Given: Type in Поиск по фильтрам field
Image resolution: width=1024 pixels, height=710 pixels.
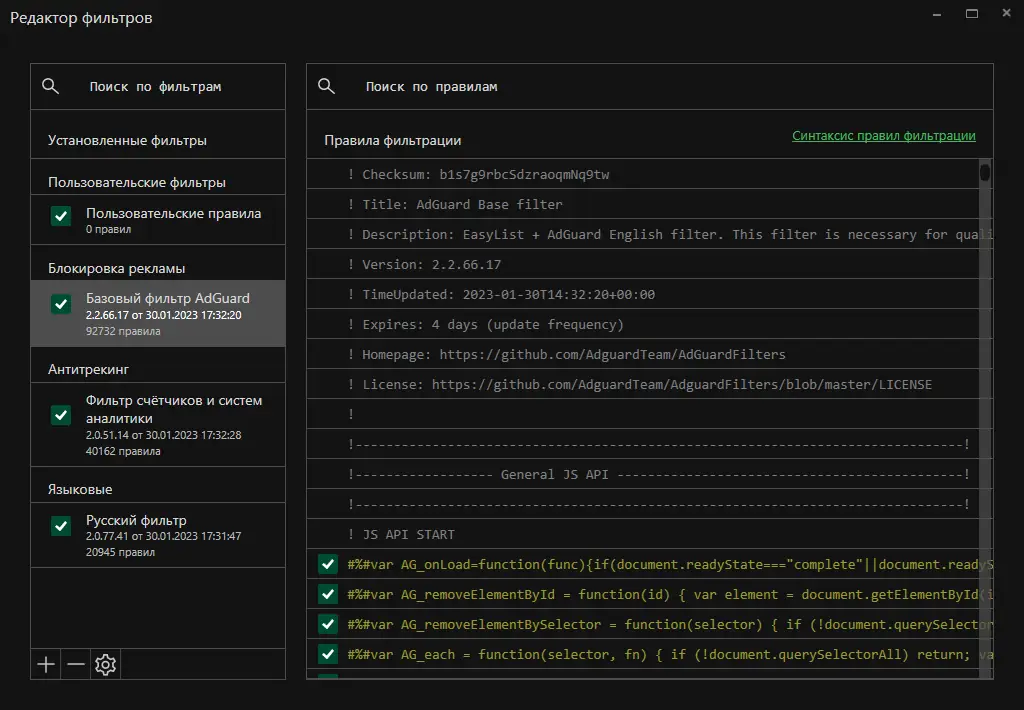Looking at the screenshot, I should coord(170,87).
